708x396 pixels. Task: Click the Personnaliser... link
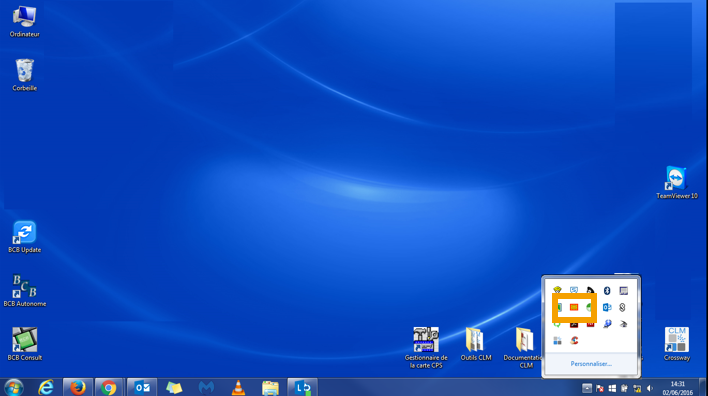(591, 364)
